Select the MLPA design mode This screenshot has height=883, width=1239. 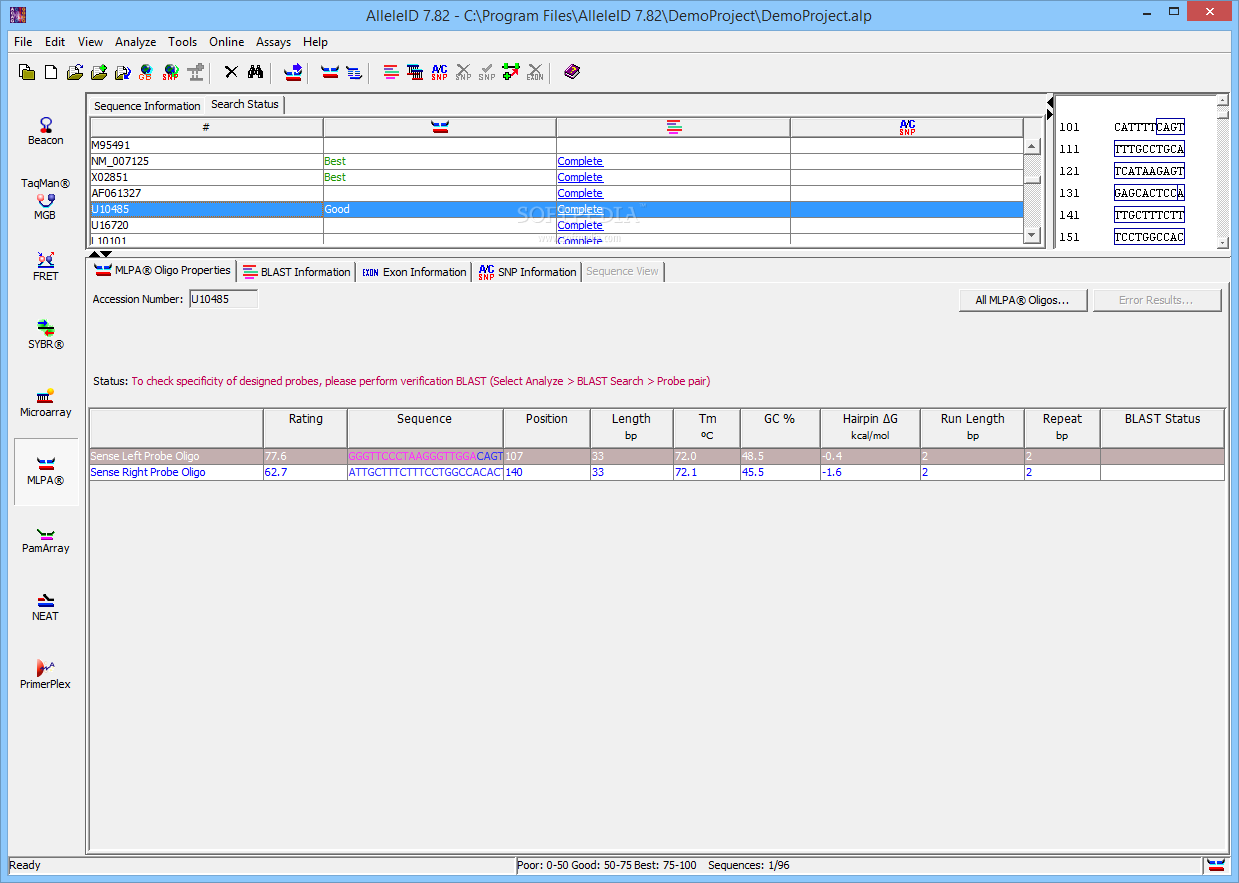tap(46, 471)
